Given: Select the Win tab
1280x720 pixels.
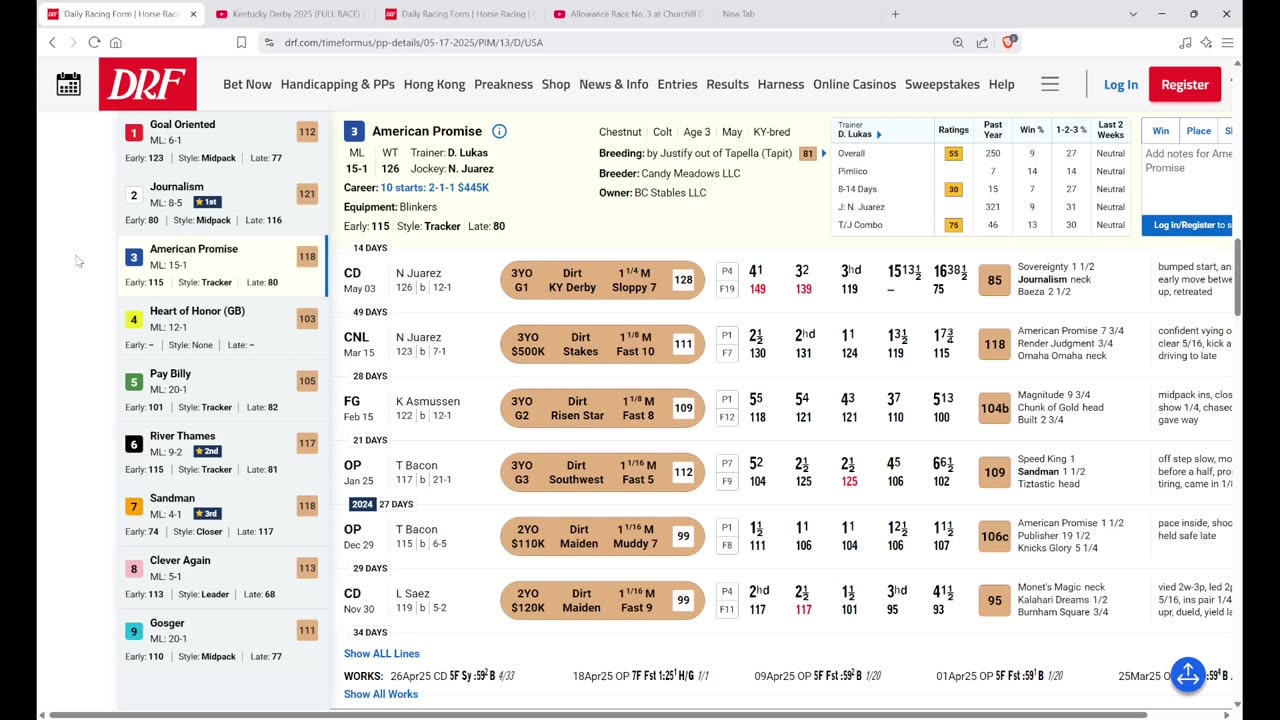Looking at the screenshot, I should pyautogui.click(x=1160, y=131).
